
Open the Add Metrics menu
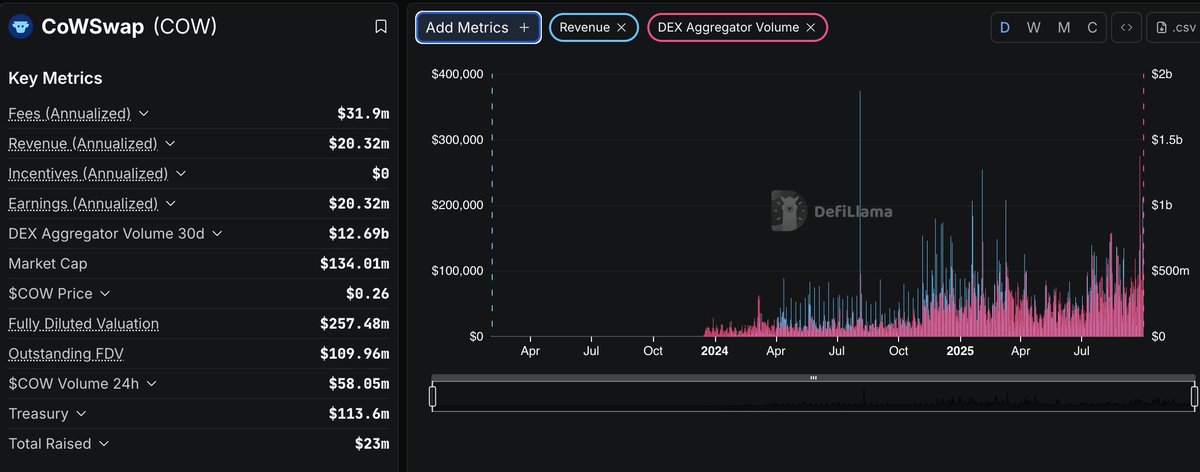pos(478,28)
